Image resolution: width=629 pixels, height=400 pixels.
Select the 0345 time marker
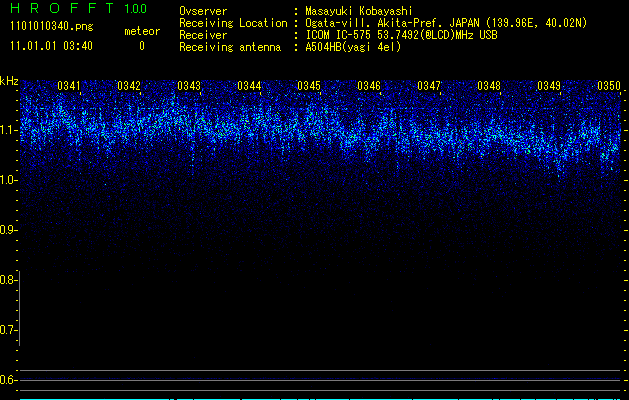pos(309,86)
